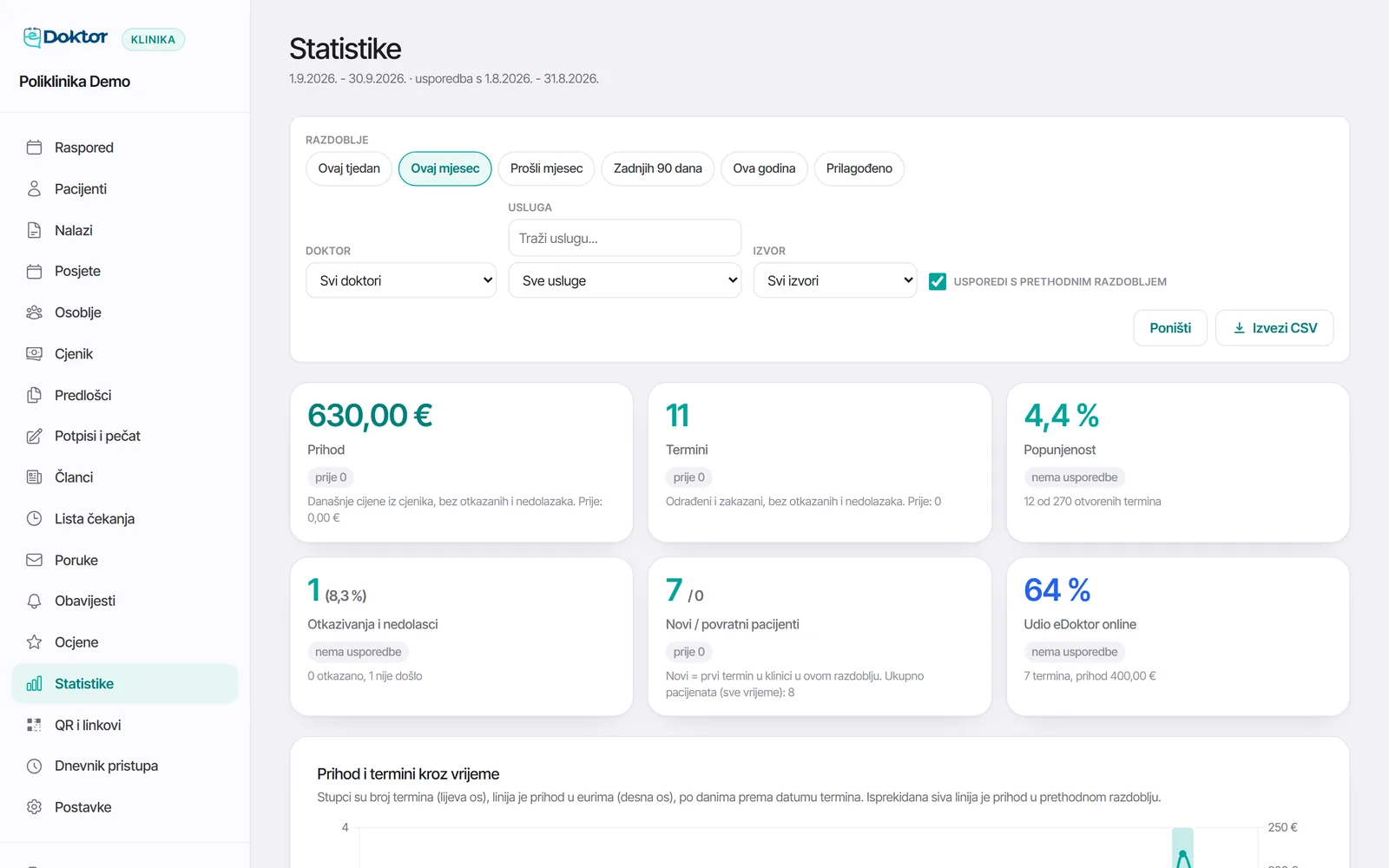
Task: Select the Ovaj tjedan period
Action: [349, 168]
